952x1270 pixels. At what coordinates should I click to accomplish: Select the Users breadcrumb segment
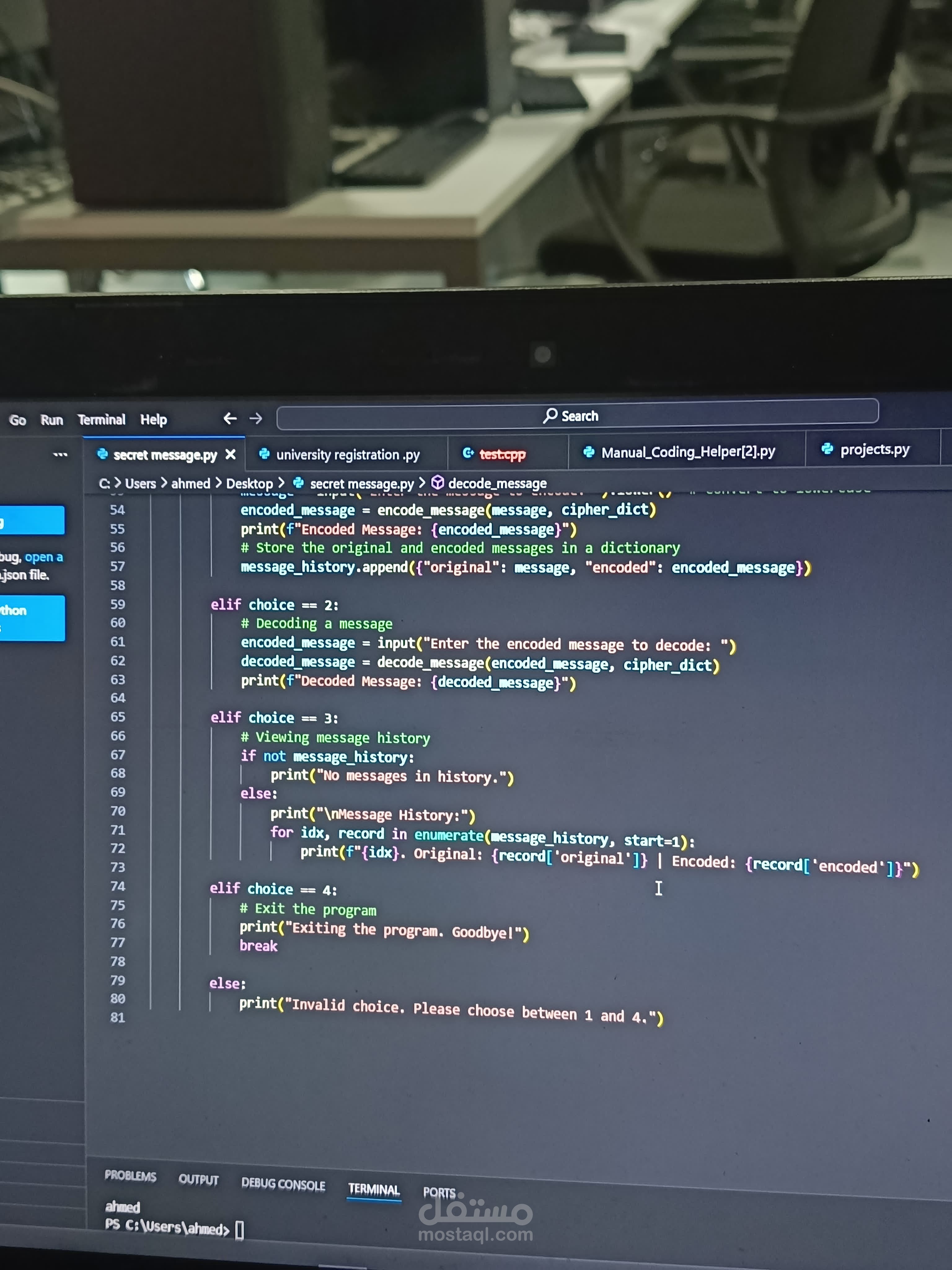coord(141,484)
